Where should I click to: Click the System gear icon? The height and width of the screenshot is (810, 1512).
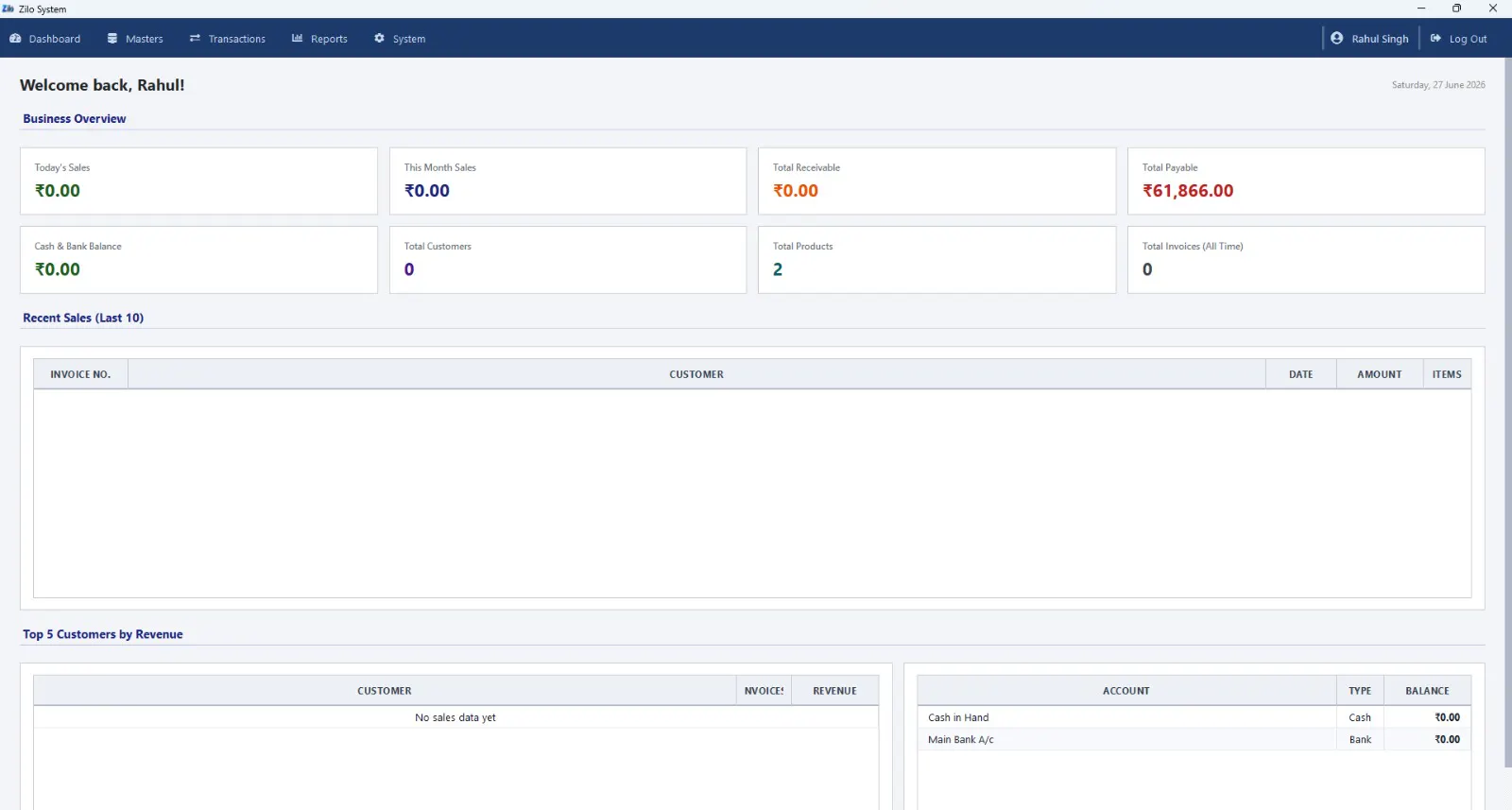[x=379, y=39]
